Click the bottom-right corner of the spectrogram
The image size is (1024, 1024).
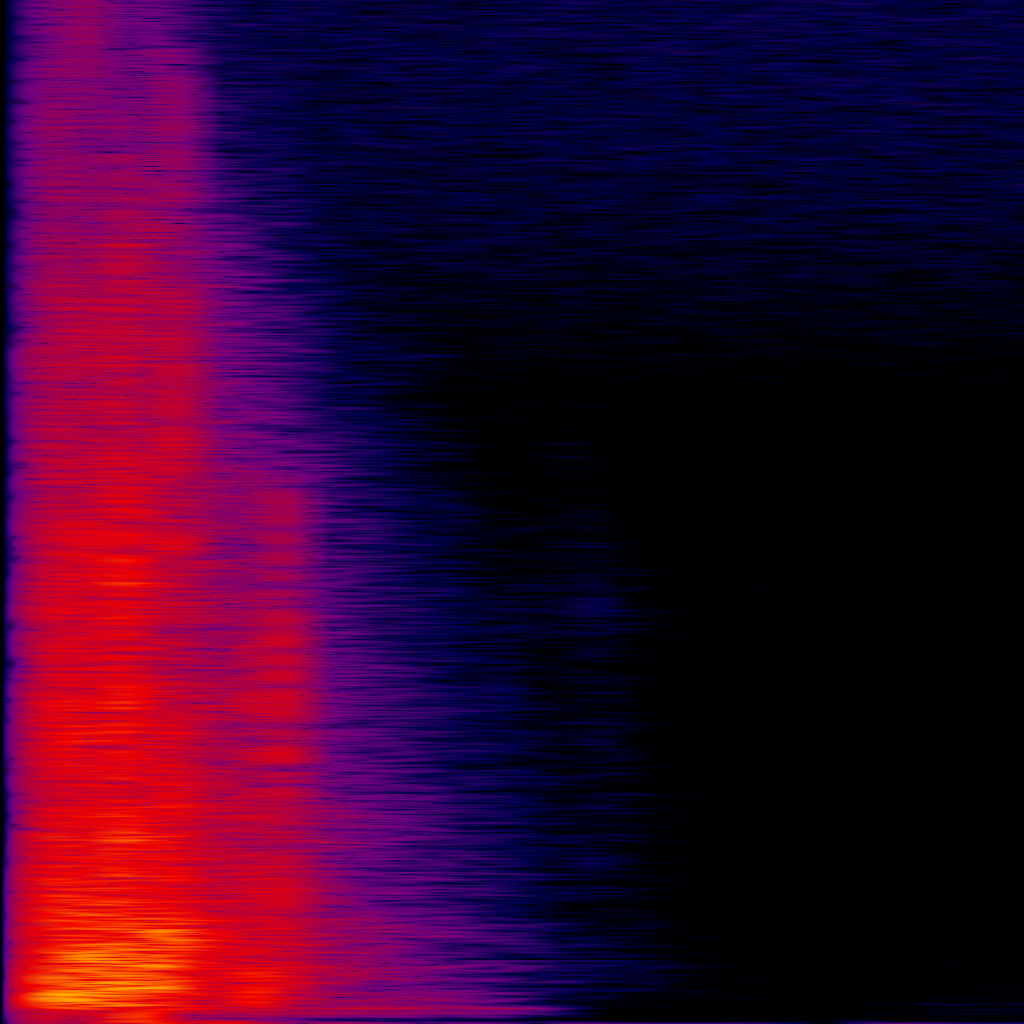(x=1020, y=1020)
